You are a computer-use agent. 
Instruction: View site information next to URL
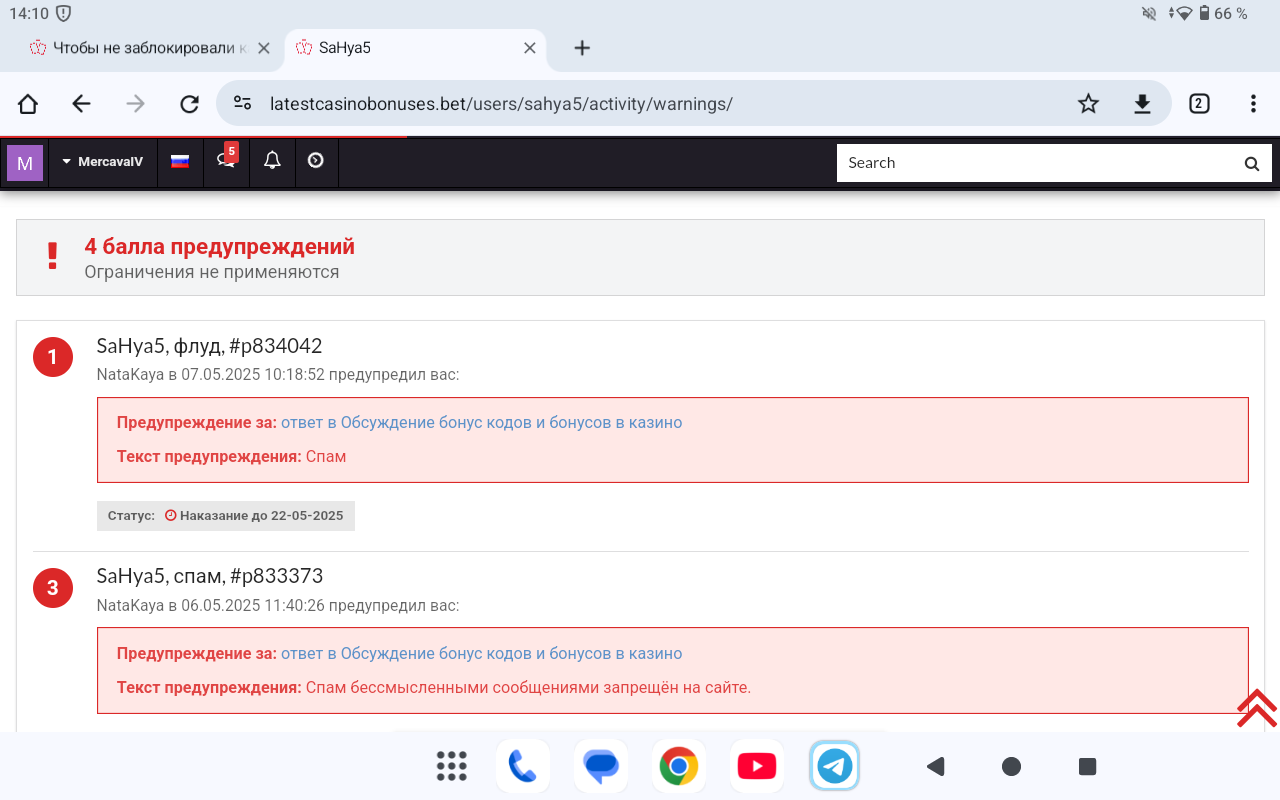(242, 104)
